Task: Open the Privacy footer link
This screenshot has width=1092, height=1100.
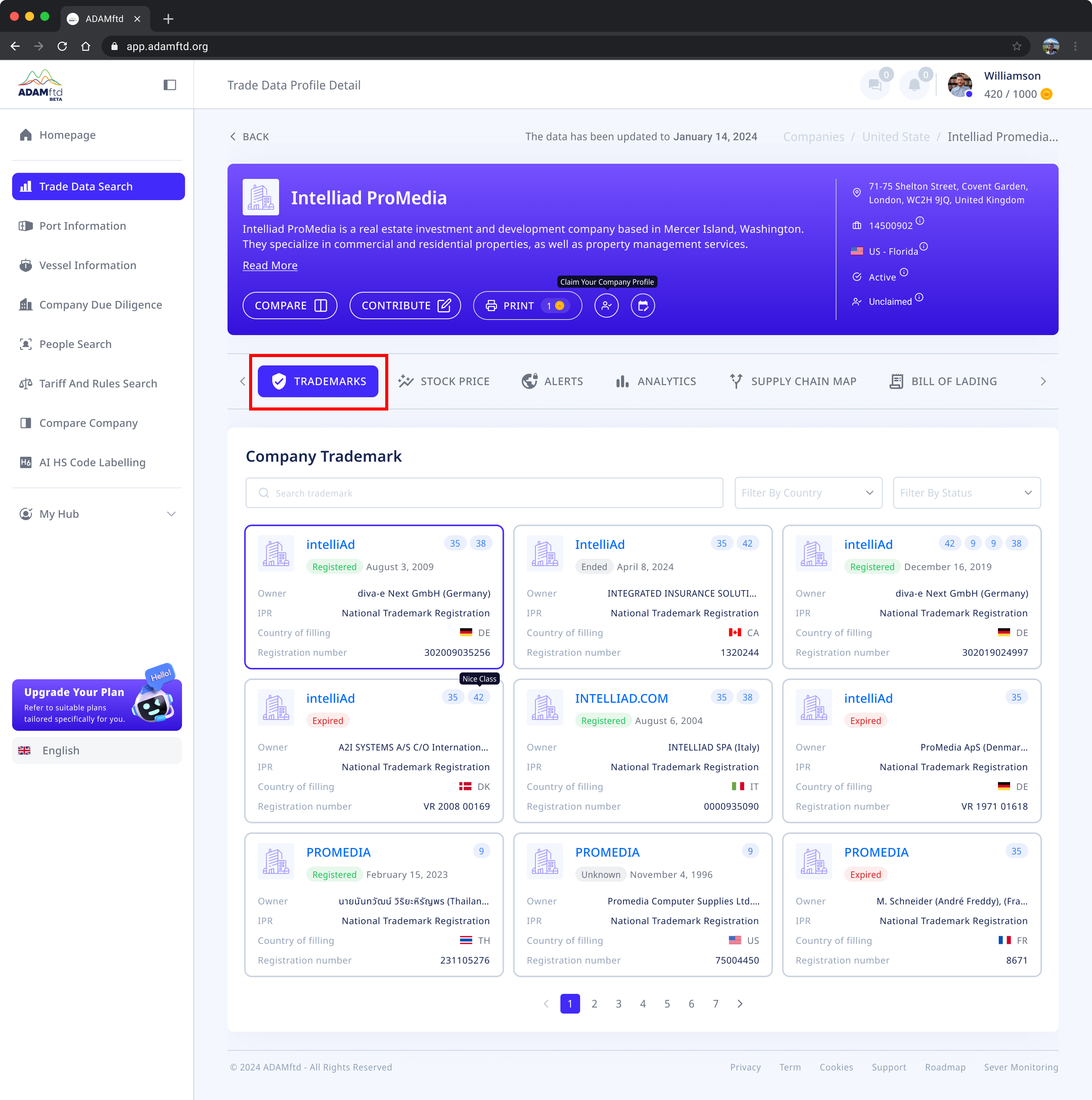Action: (x=745, y=1067)
